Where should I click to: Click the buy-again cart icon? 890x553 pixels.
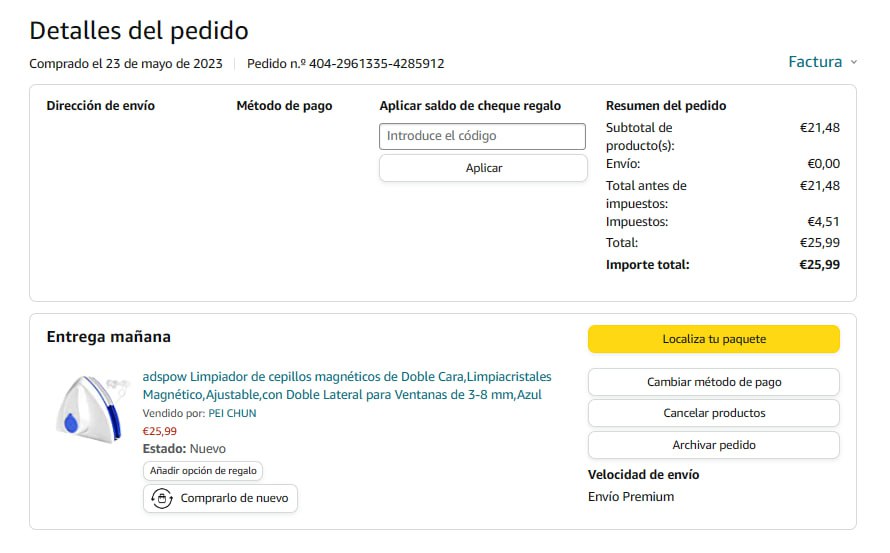pyautogui.click(x=162, y=498)
